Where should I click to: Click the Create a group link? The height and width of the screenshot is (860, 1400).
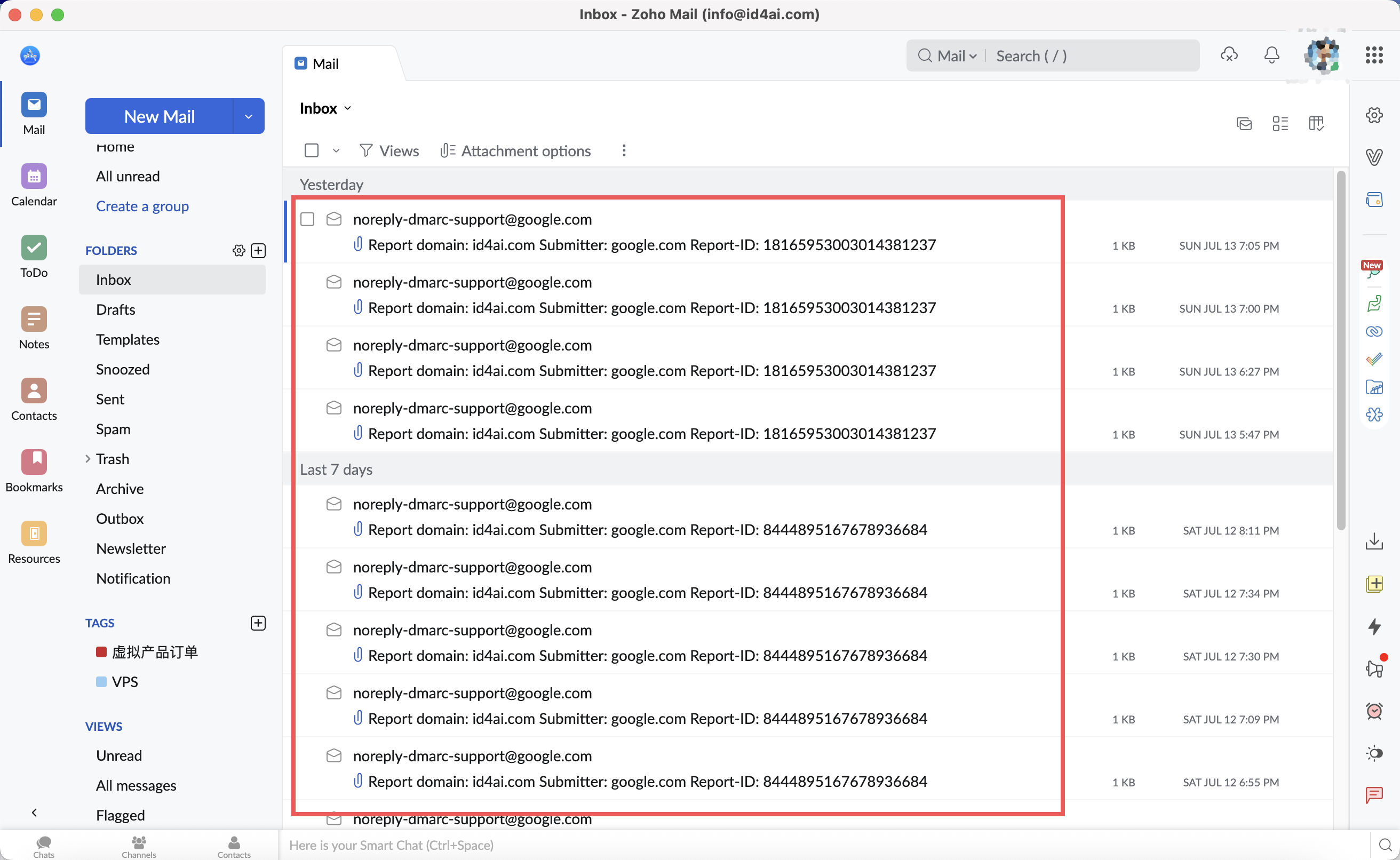point(142,206)
